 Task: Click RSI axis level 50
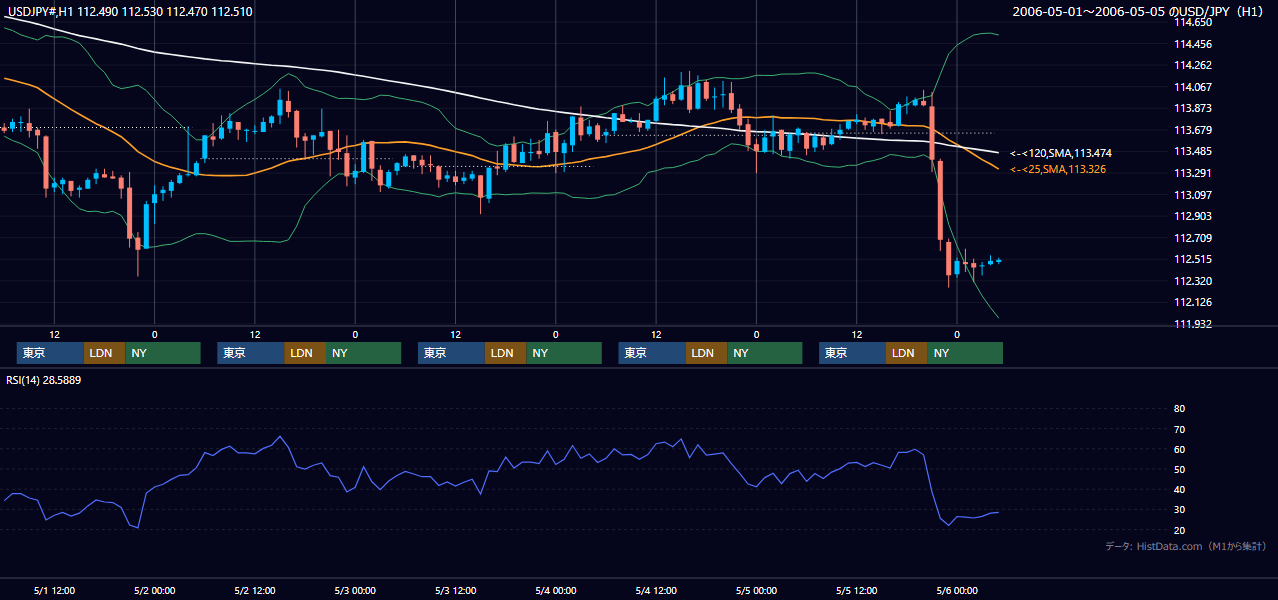click(1179, 469)
